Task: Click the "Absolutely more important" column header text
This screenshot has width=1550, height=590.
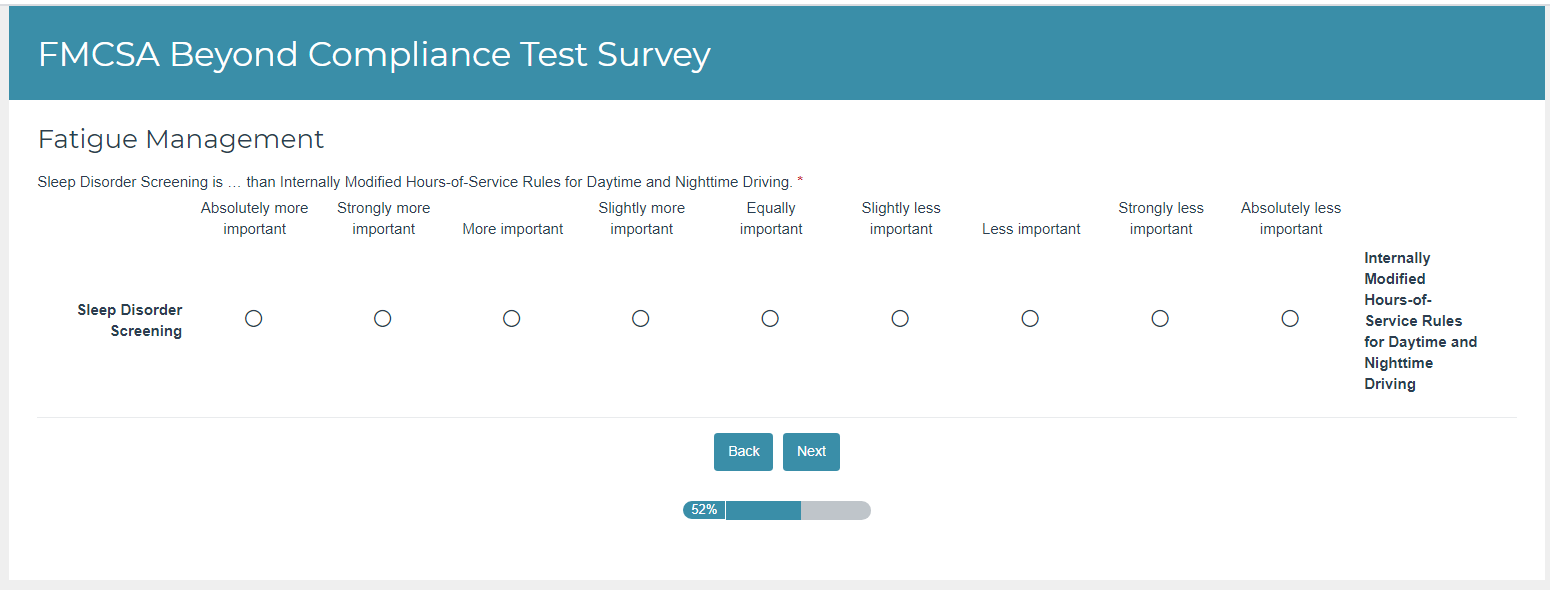Action: (x=254, y=219)
